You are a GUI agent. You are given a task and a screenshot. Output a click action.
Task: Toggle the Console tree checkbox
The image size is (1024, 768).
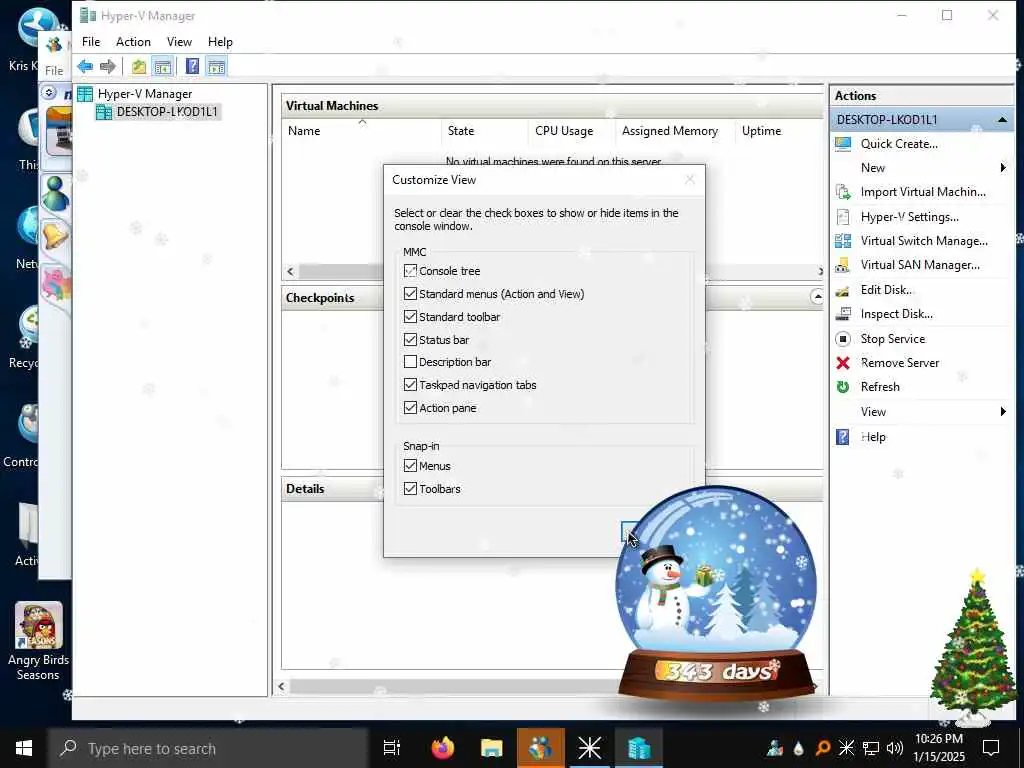(x=410, y=271)
